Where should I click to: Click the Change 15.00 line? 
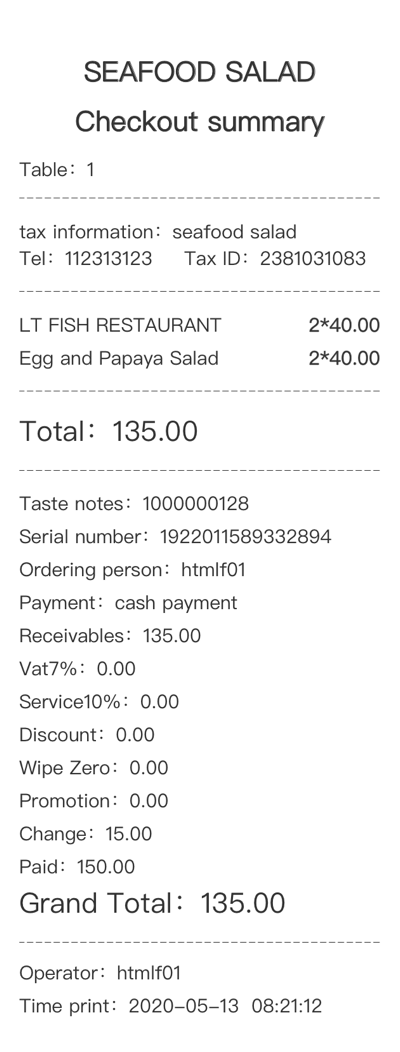(x=85, y=834)
